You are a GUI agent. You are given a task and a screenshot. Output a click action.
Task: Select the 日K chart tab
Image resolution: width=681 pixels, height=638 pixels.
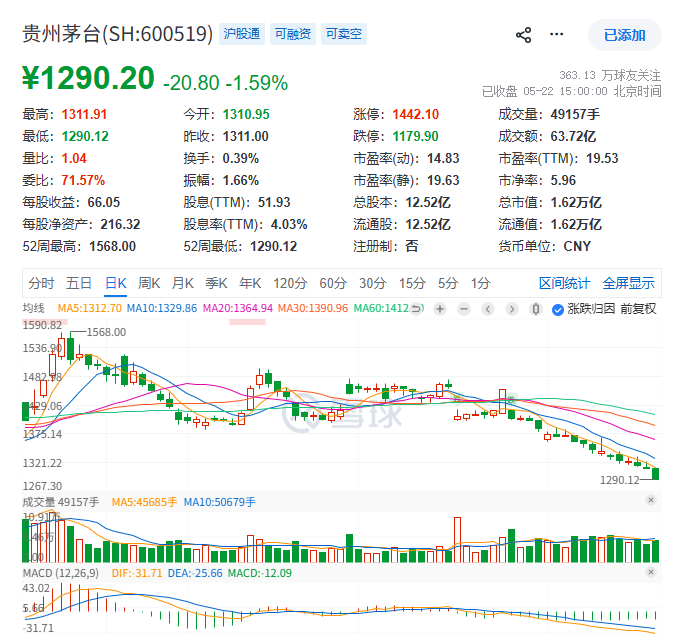point(116,283)
